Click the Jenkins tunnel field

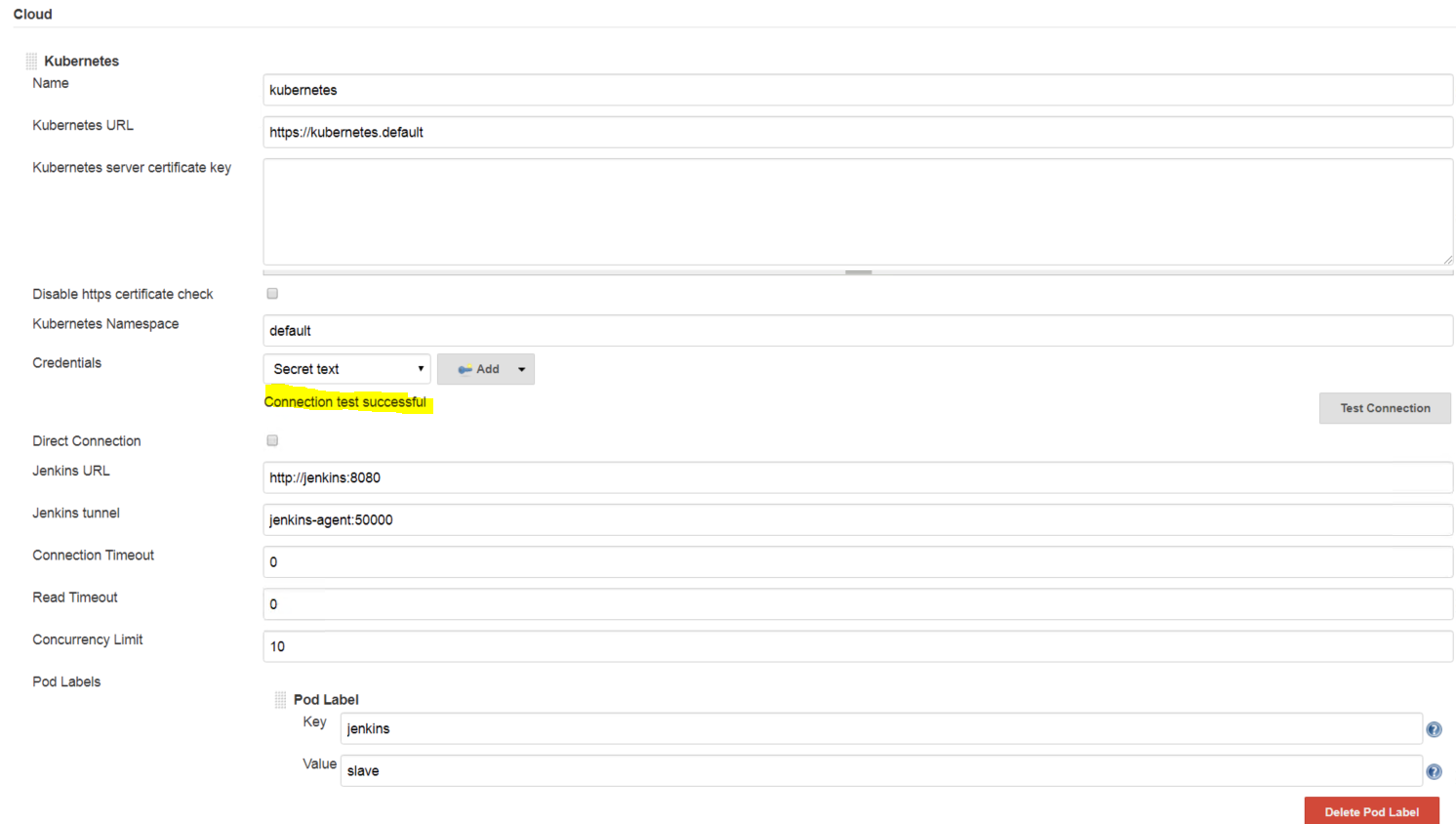(683, 519)
